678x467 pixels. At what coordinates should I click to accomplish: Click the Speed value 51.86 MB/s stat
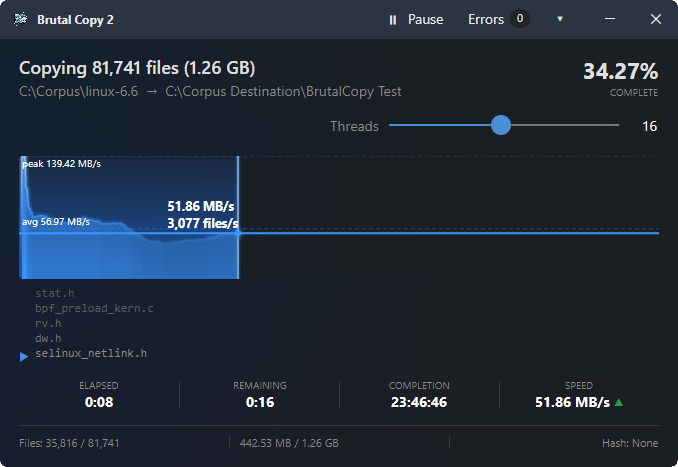572,402
